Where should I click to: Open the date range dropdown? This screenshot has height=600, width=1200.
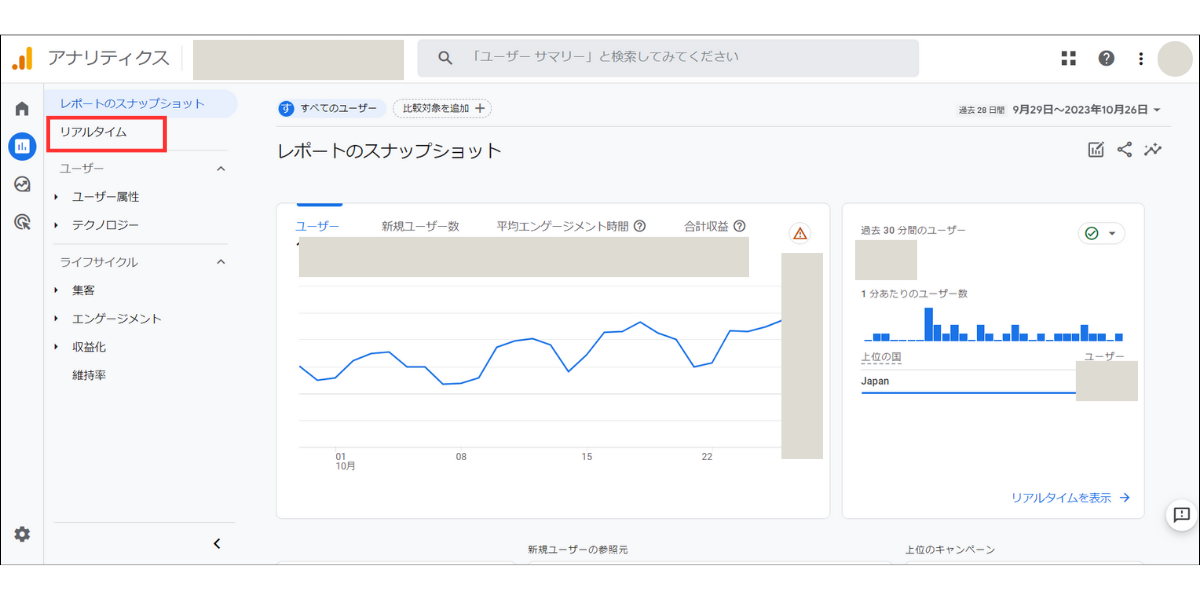(1059, 110)
